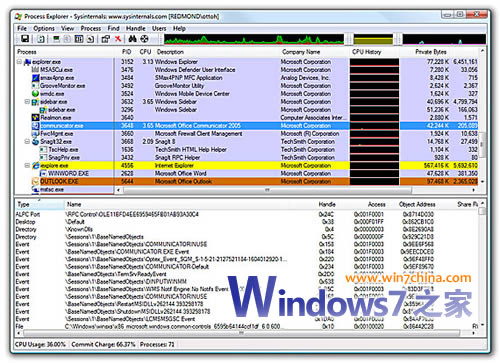
Task: Click the Realmon.exe process icon
Action: pos(36,118)
